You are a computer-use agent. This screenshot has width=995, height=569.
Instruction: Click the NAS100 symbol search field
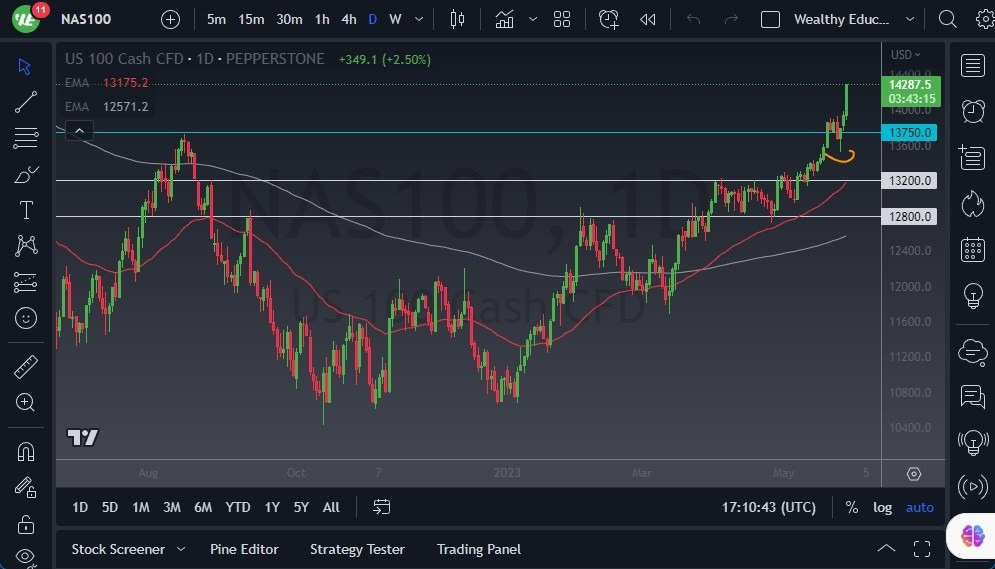[86, 20]
